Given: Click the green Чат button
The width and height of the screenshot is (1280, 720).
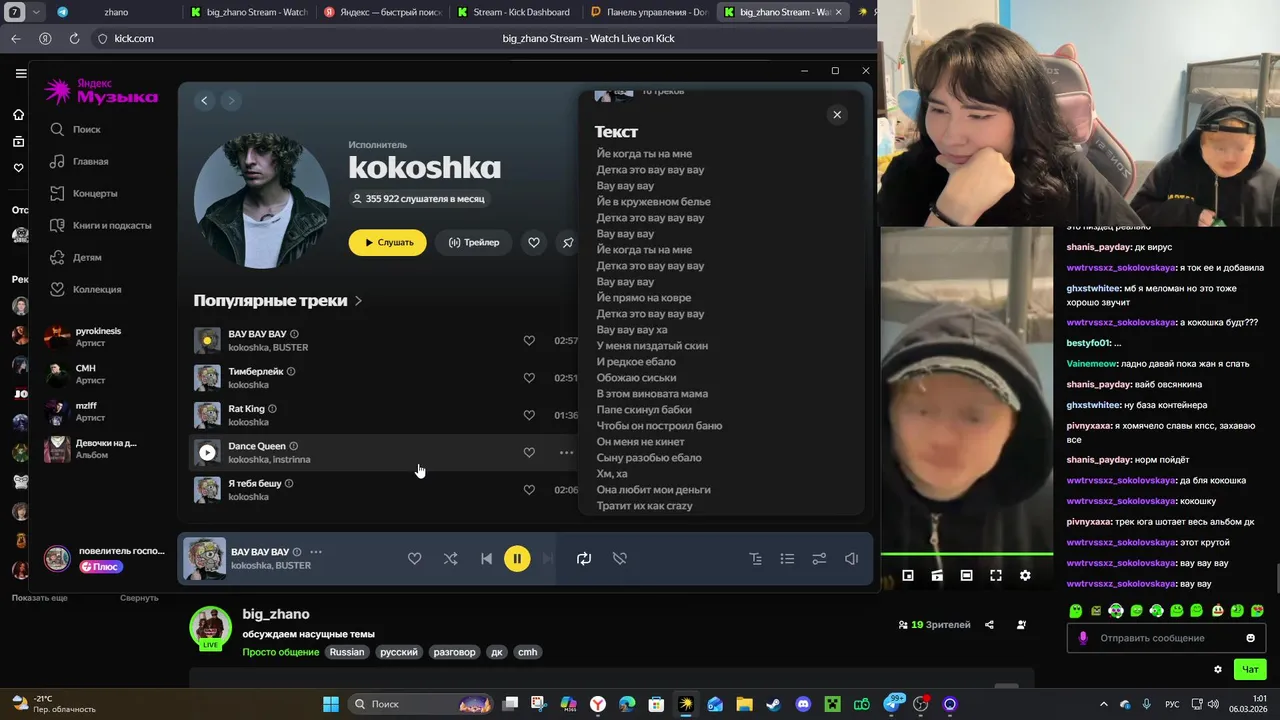Looking at the screenshot, I should (x=1250, y=669).
